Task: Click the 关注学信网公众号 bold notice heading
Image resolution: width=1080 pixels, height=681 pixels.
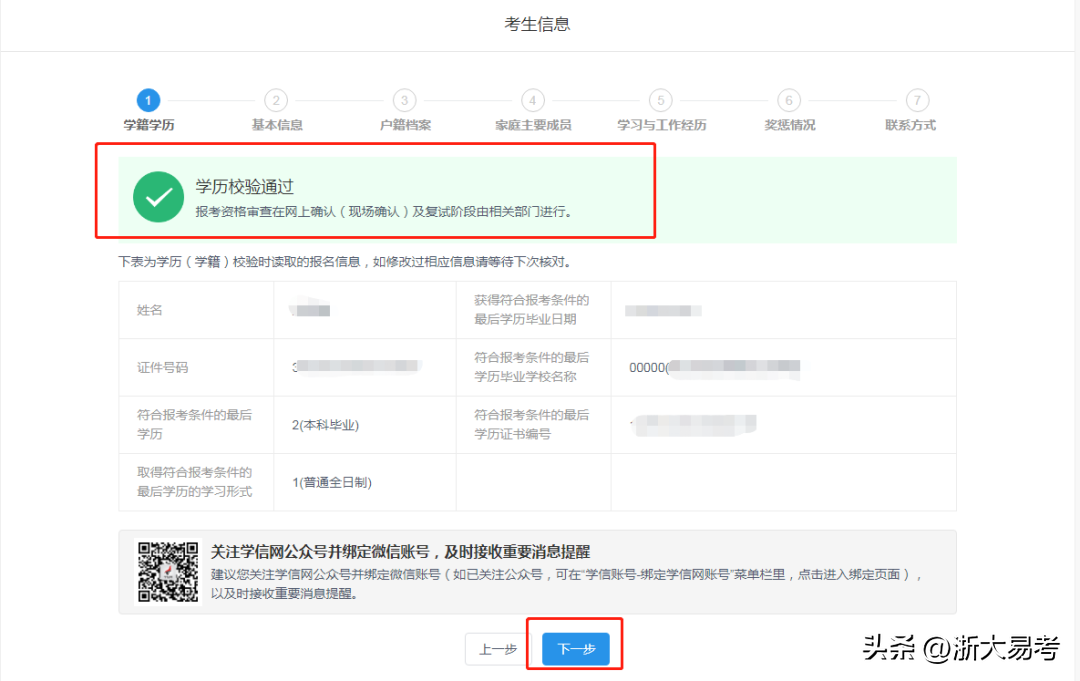Action: pyautogui.click(x=400, y=551)
